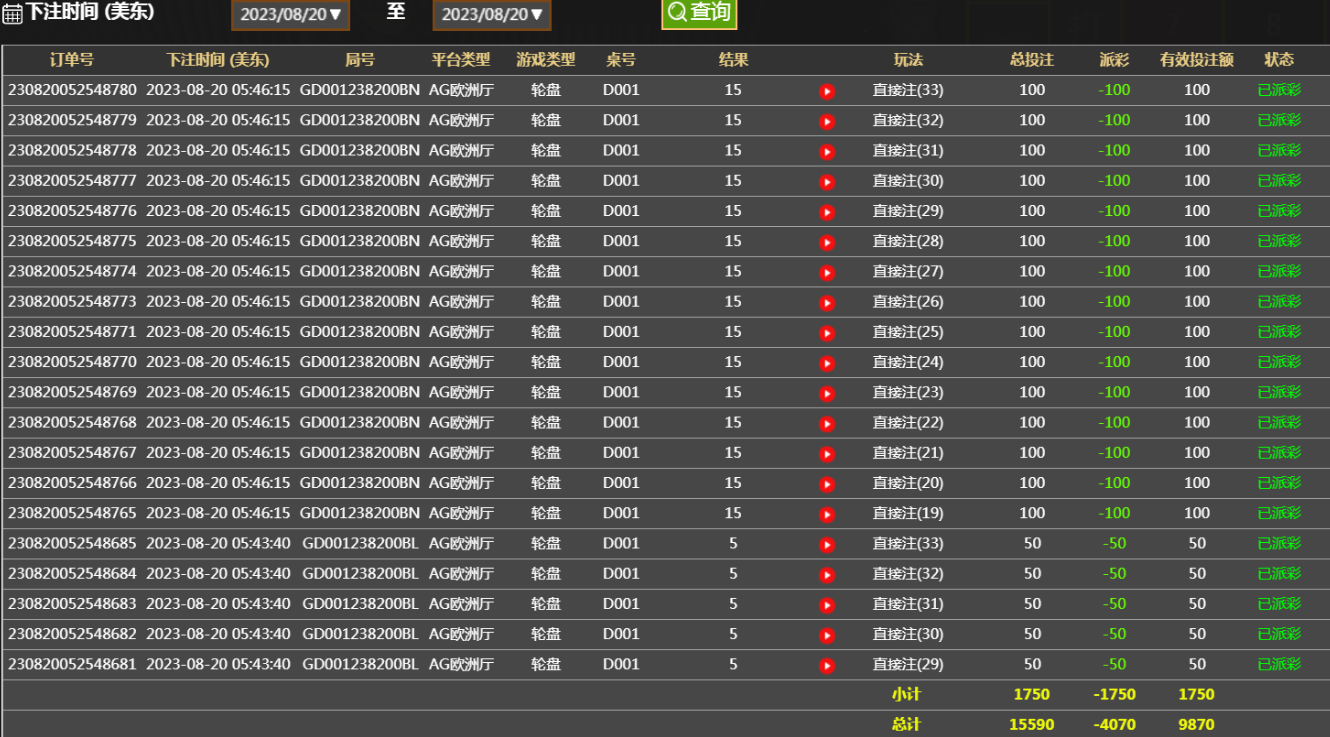Click the calendar icon beside 下注时间
Viewport: 1330px width, 737px height.
(x=12, y=14)
